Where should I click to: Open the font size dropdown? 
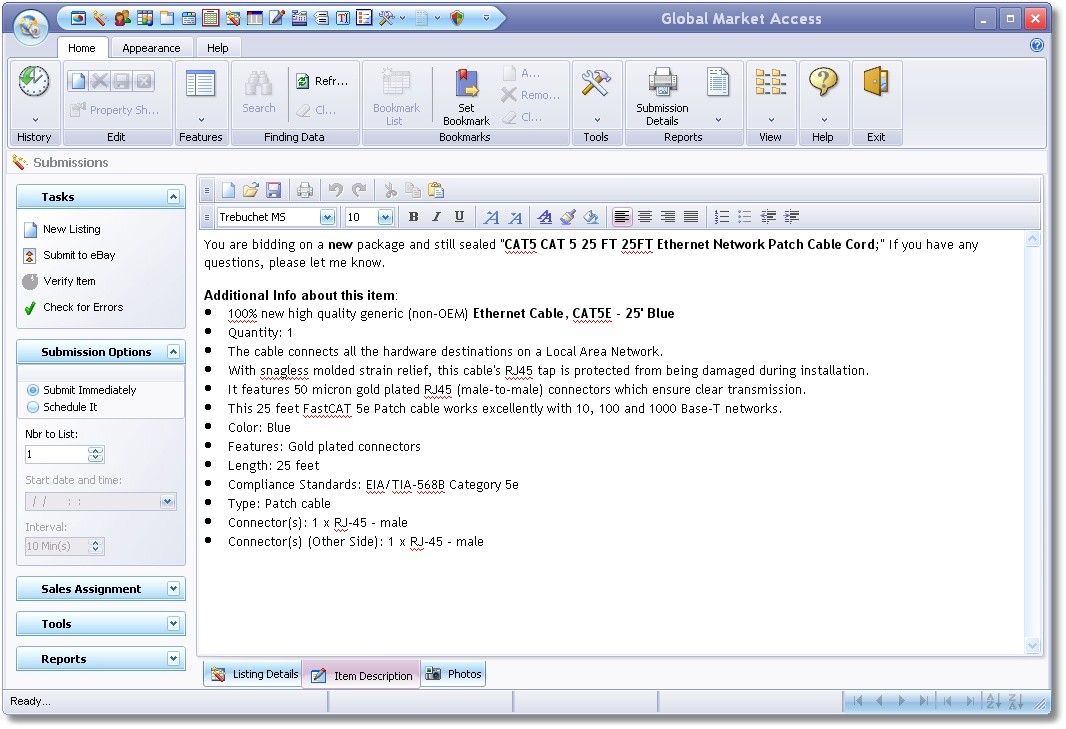pyautogui.click(x=385, y=217)
